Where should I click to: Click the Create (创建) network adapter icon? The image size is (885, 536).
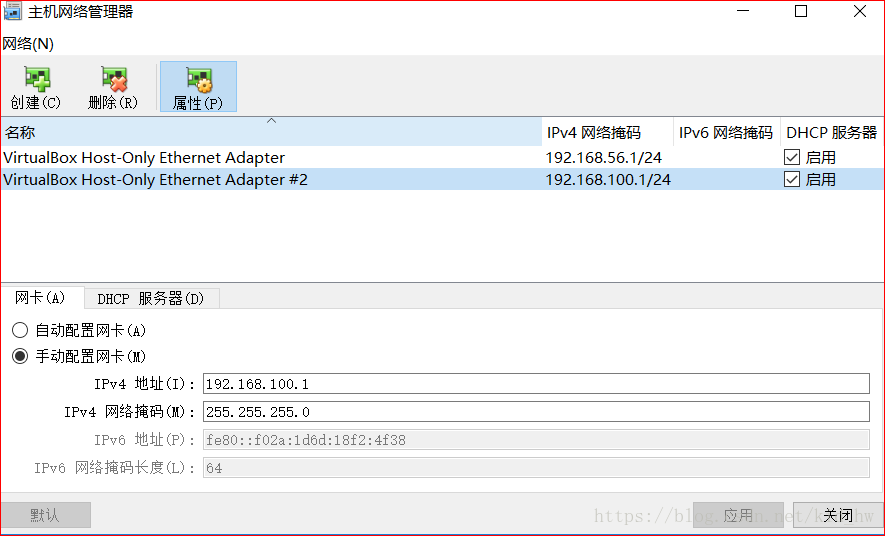(37, 79)
